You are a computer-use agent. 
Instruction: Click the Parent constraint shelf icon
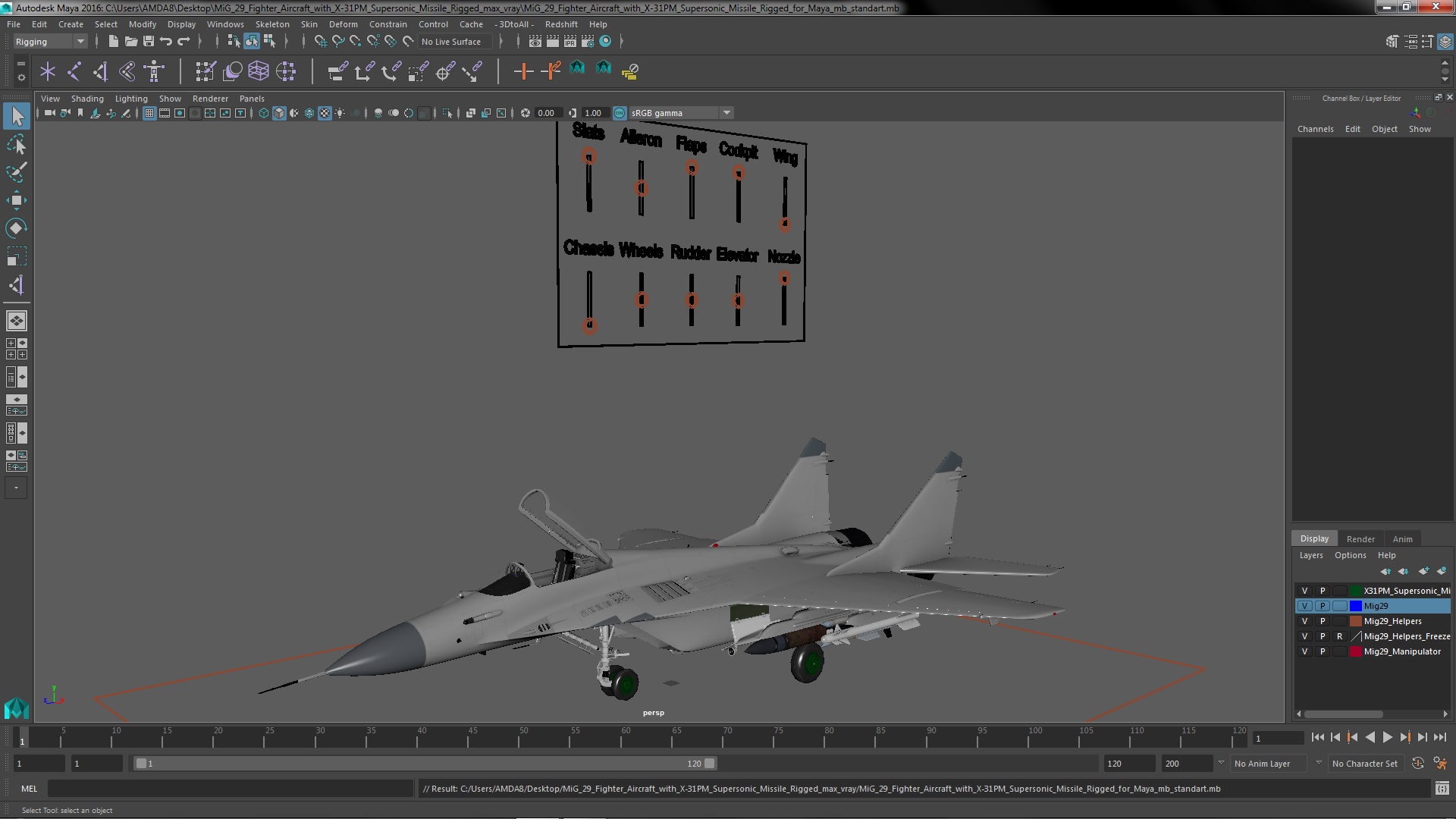(337, 71)
